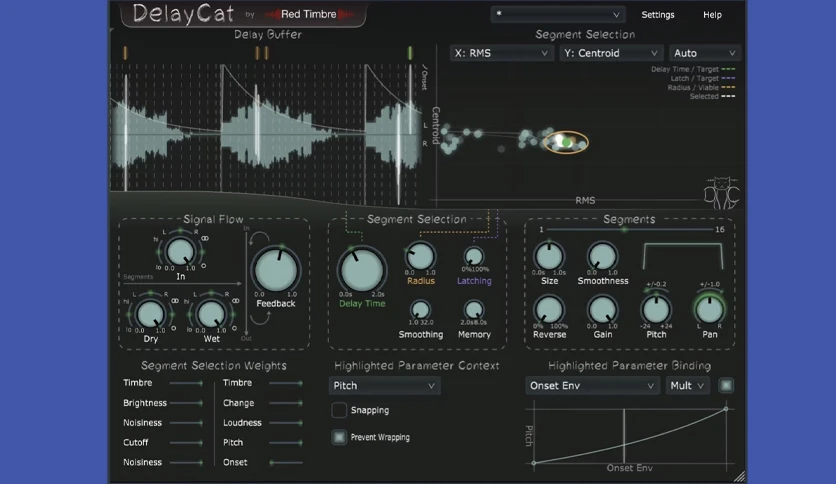Click the Smoothness knob
Image resolution: width=836 pixels, height=484 pixels.
point(602,256)
